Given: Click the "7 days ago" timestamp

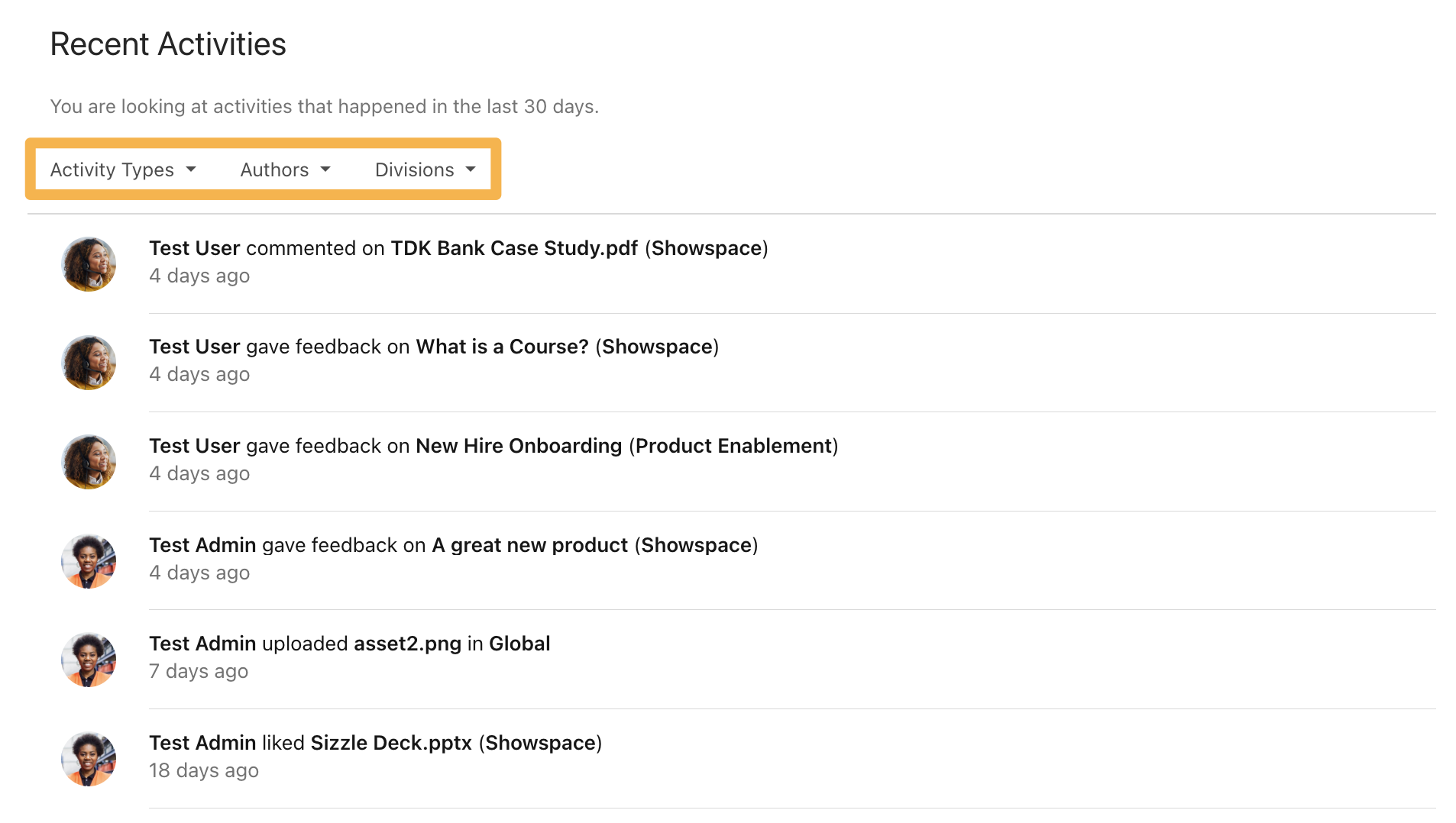Looking at the screenshot, I should coord(199,671).
